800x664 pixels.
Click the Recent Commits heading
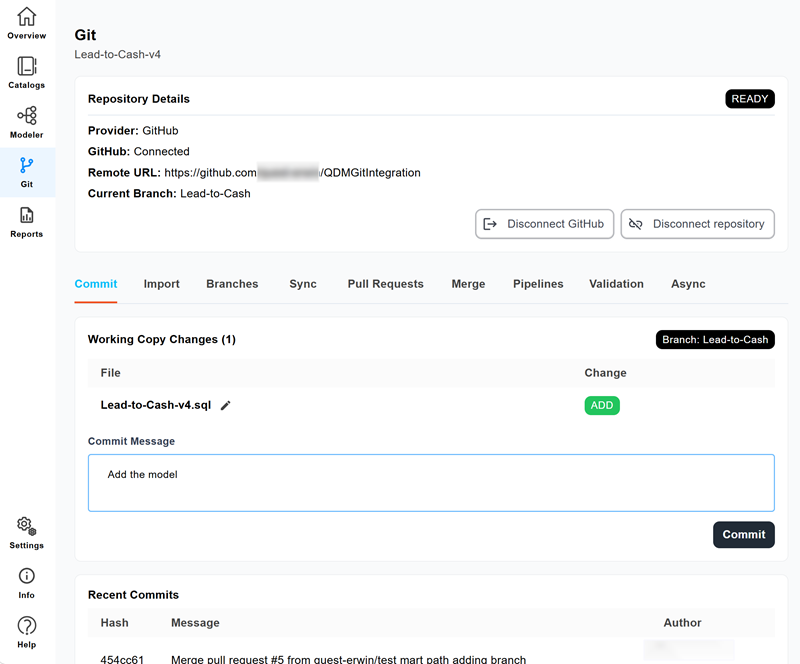(x=133, y=595)
